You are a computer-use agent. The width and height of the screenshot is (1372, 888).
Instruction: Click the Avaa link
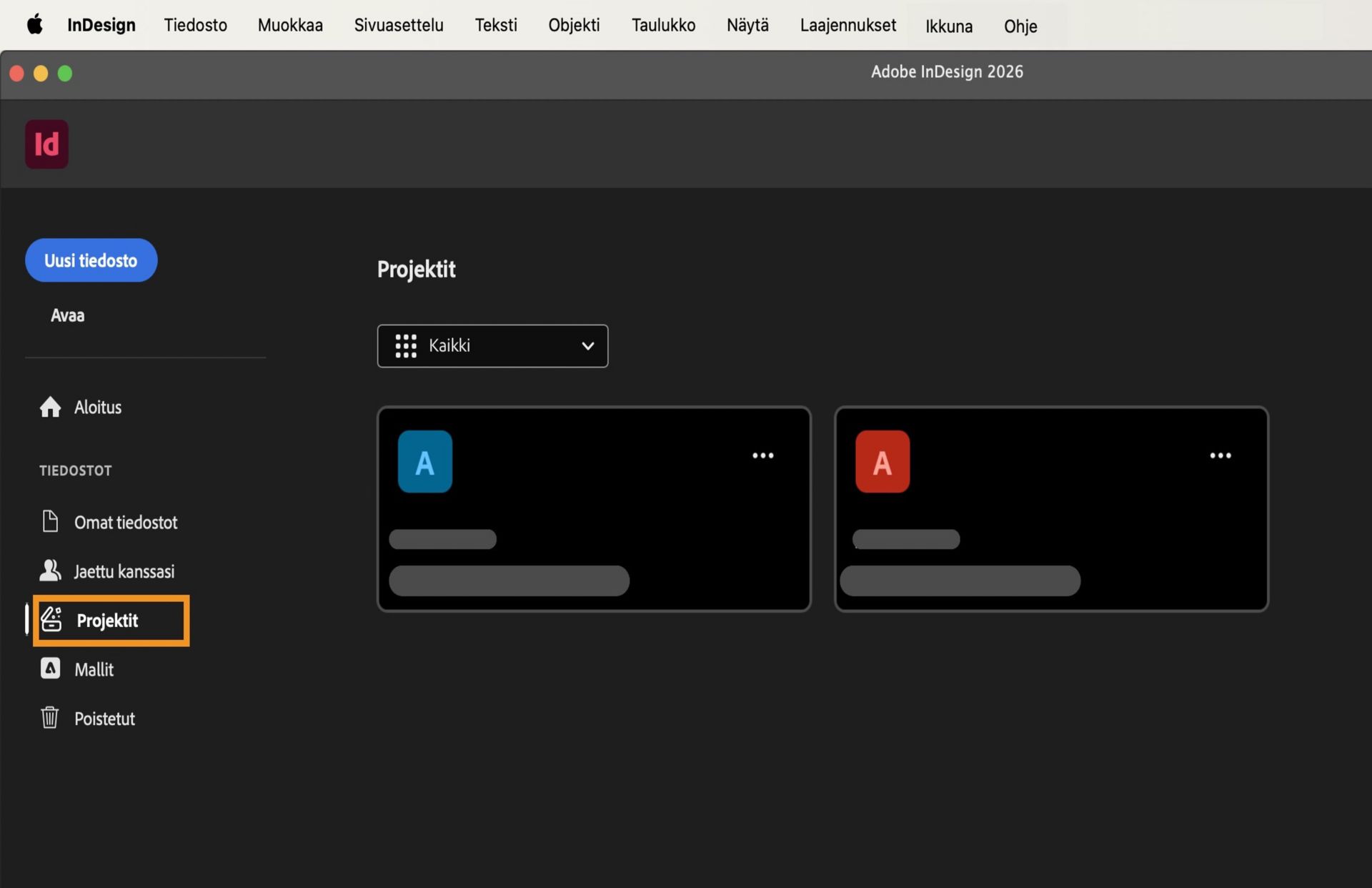point(67,315)
